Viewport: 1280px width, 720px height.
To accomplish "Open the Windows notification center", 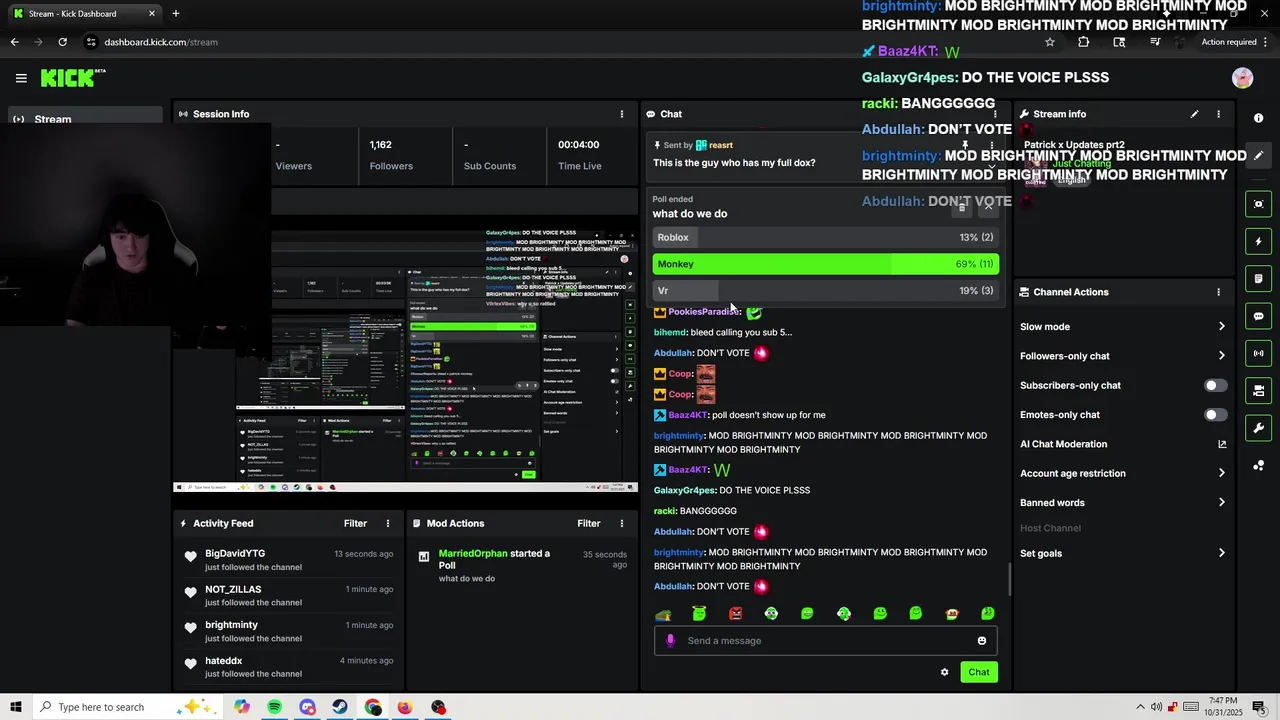I will (x=1259, y=707).
